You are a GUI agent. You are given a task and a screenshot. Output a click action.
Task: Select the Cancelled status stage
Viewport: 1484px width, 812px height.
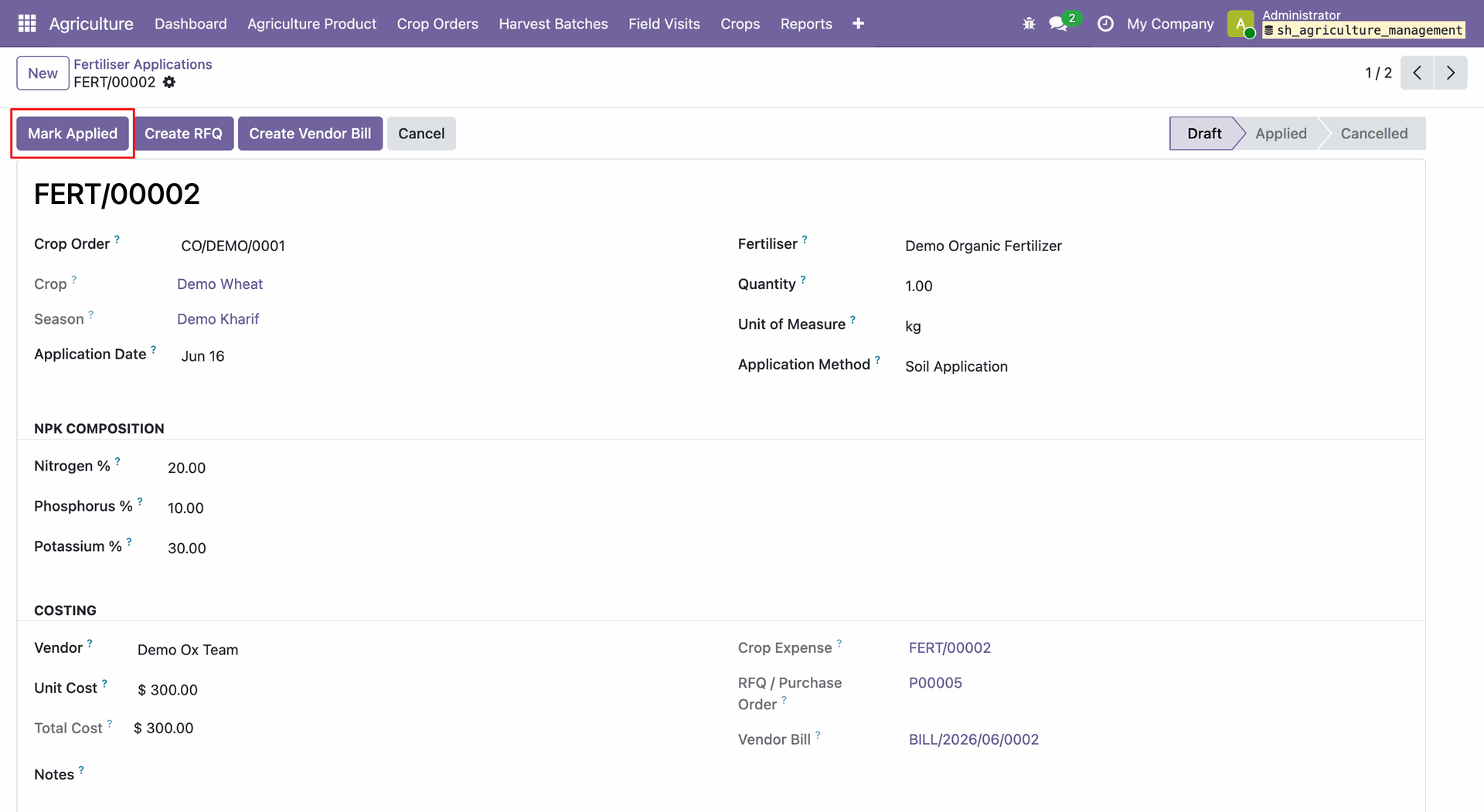pyautogui.click(x=1373, y=134)
